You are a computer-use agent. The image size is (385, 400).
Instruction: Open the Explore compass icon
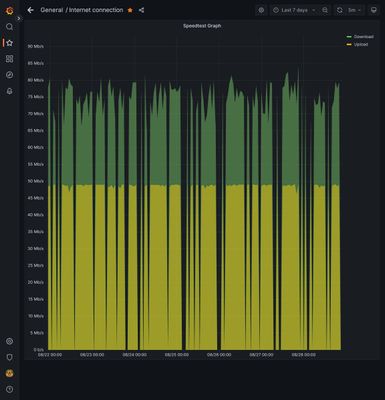click(x=9, y=75)
